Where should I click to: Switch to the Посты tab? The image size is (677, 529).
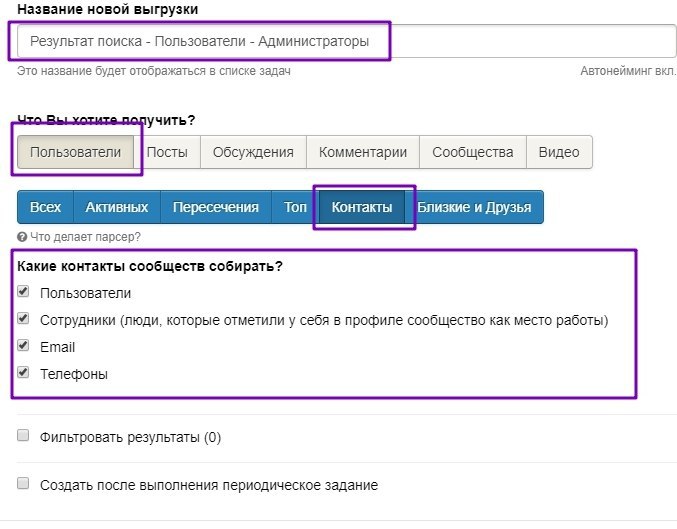click(x=167, y=152)
